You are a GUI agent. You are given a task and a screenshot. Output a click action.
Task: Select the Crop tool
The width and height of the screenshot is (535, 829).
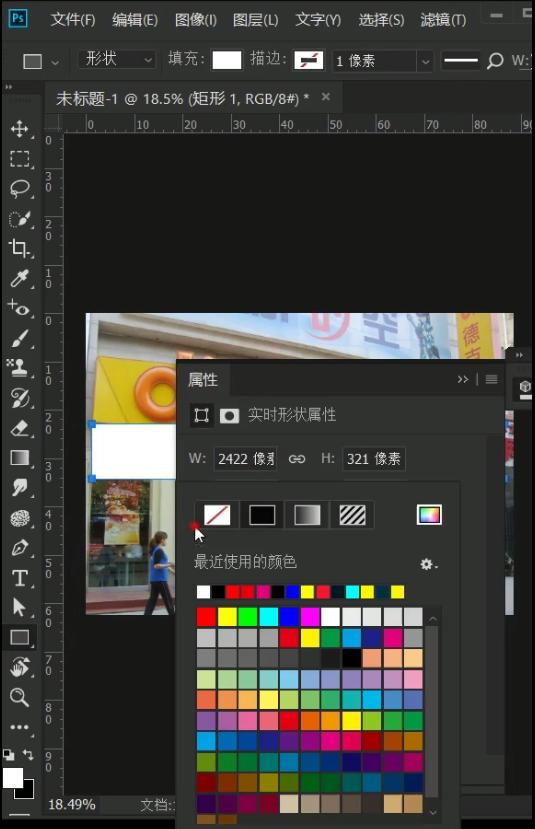pyautogui.click(x=20, y=248)
